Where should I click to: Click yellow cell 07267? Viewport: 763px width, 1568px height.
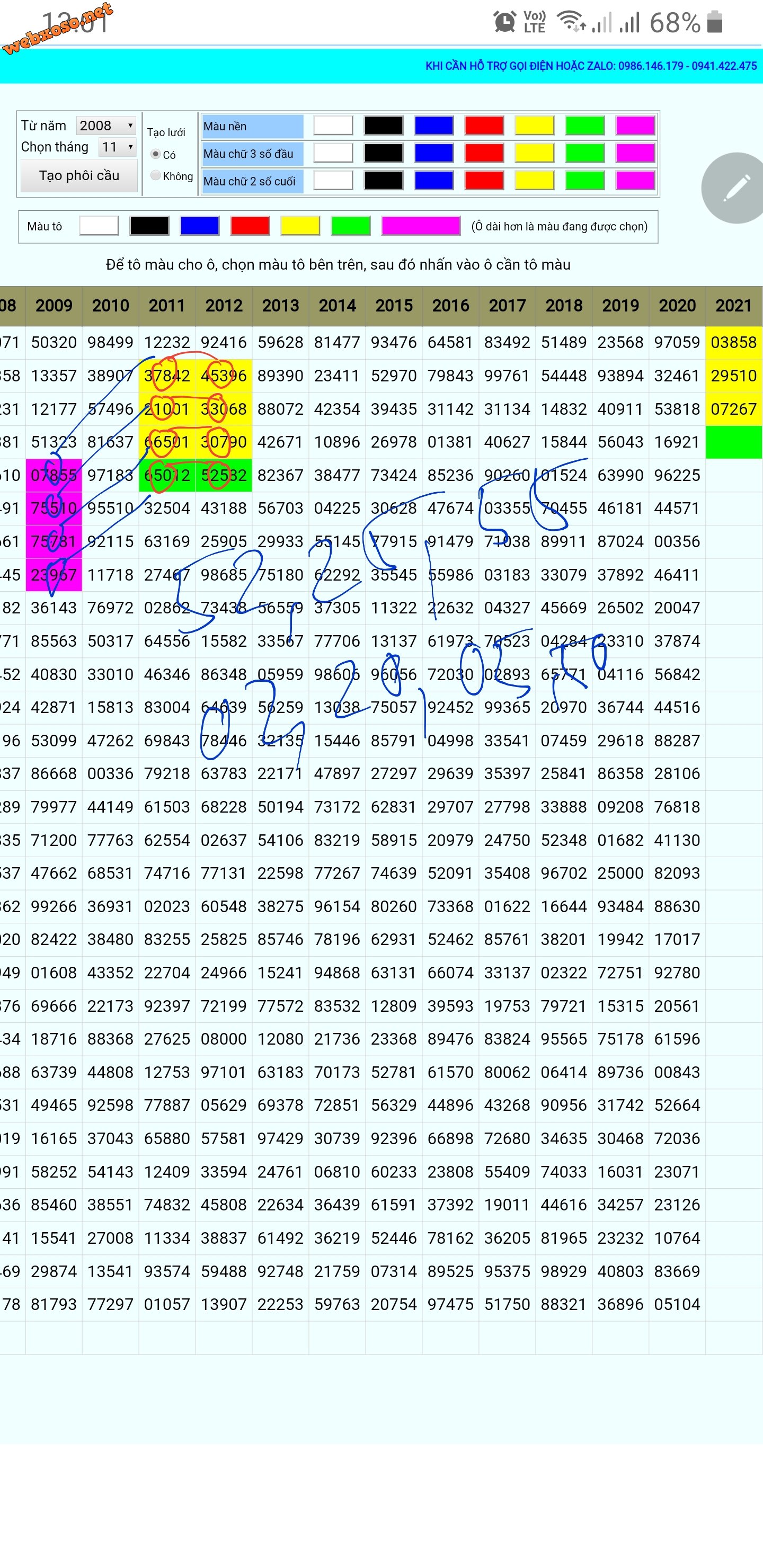(734, 408)
